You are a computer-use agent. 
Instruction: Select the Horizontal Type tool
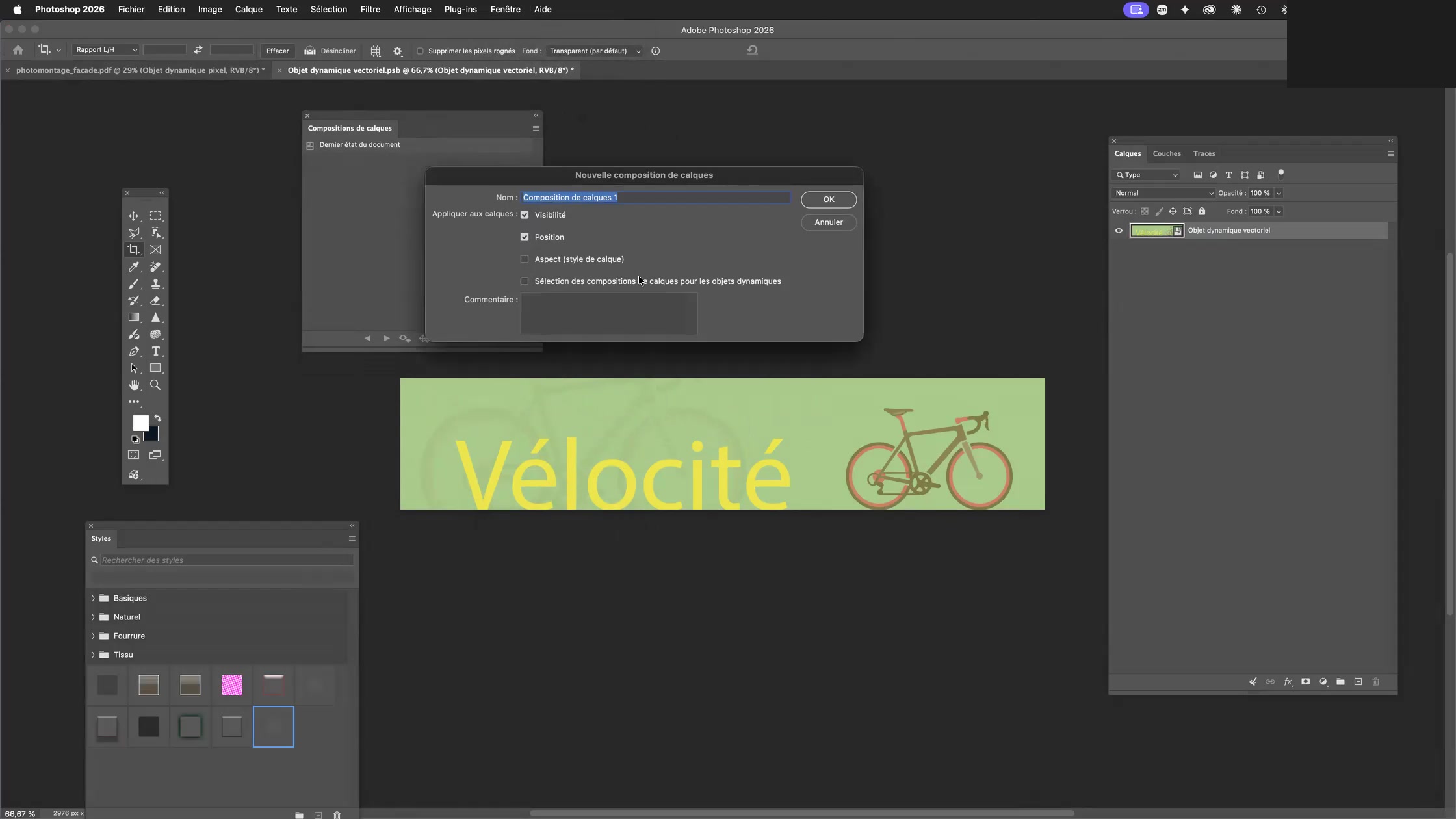[155, 352]
